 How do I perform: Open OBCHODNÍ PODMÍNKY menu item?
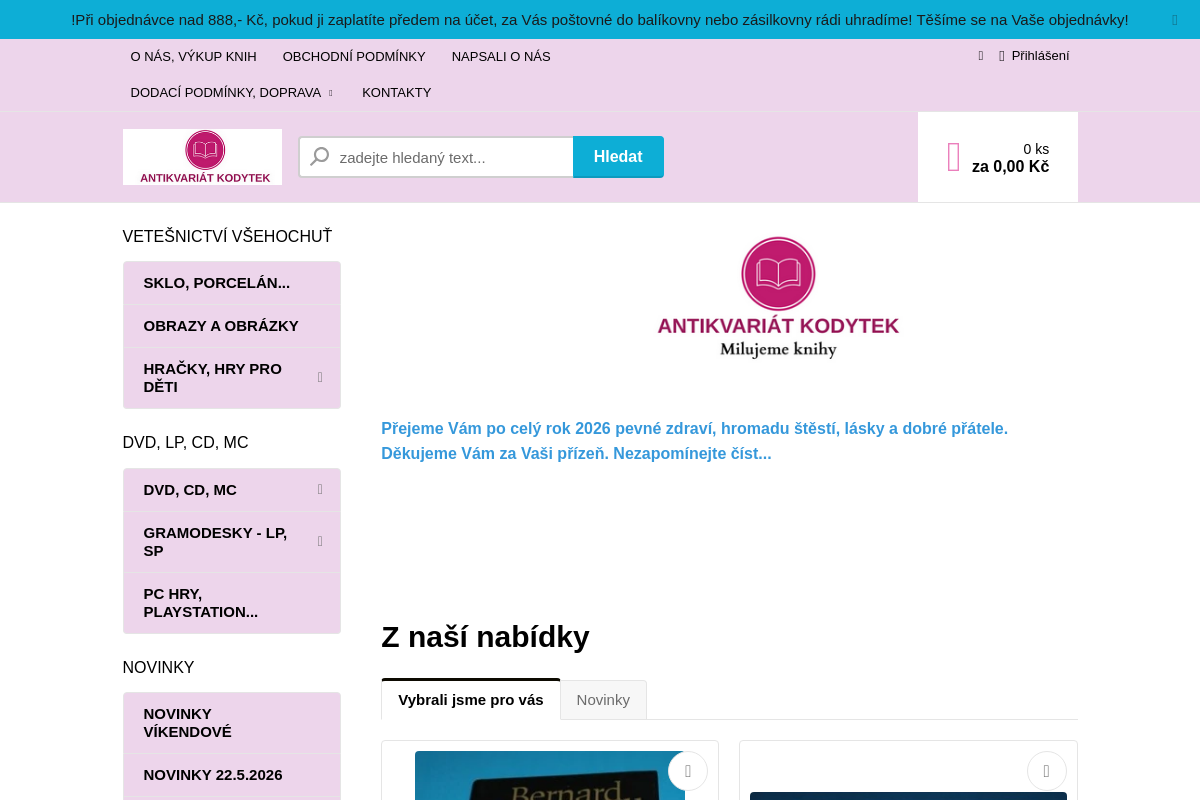point(354,57)
